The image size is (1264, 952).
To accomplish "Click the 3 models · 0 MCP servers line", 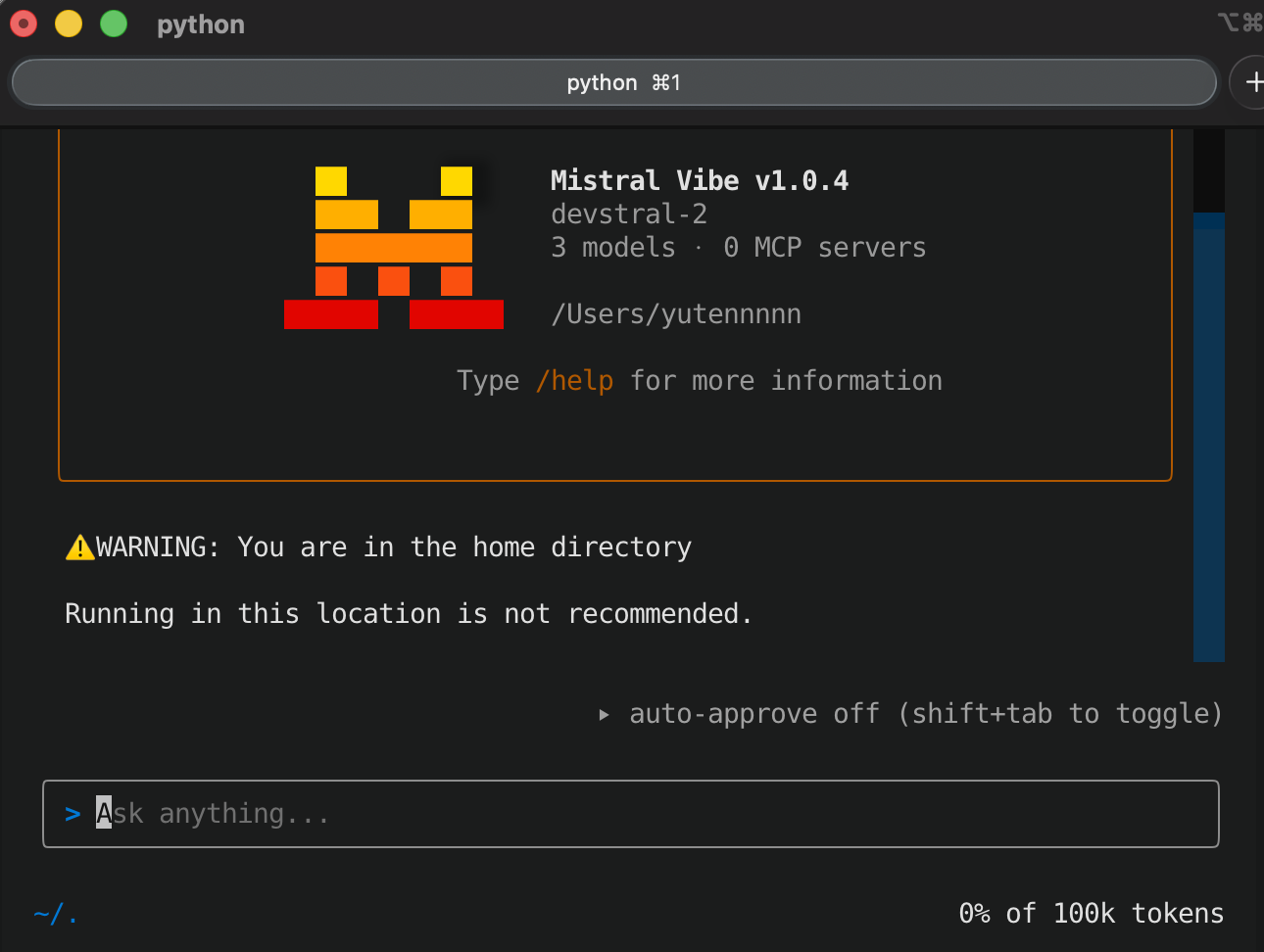I will pos(738,248).
